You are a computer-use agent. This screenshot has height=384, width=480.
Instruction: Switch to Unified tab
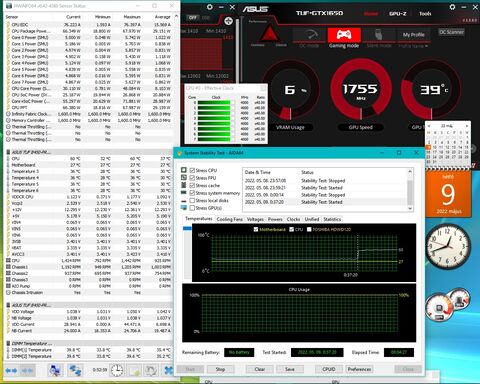click(312, 219)
